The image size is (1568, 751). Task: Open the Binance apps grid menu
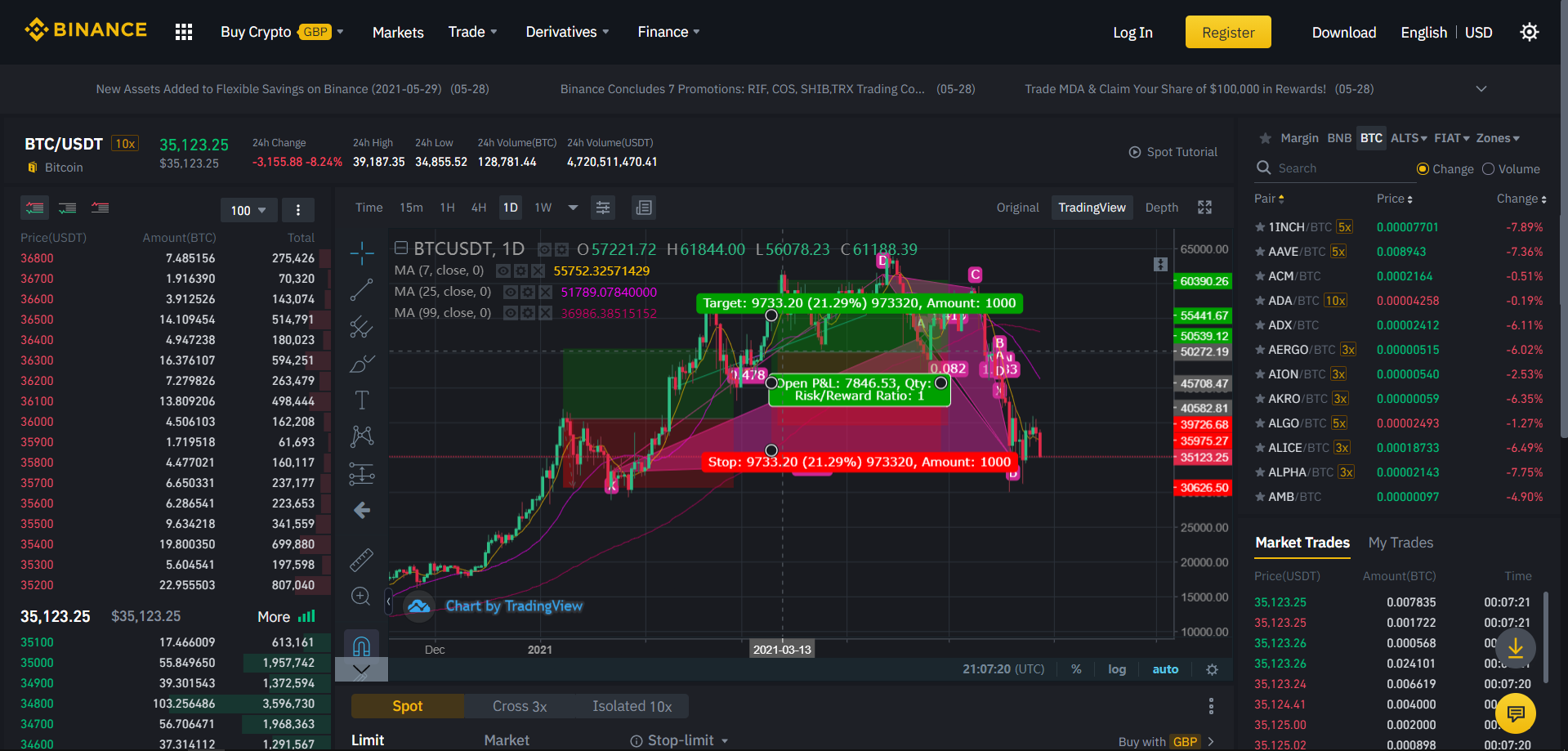pyautogui.click(x=184, y=32)
